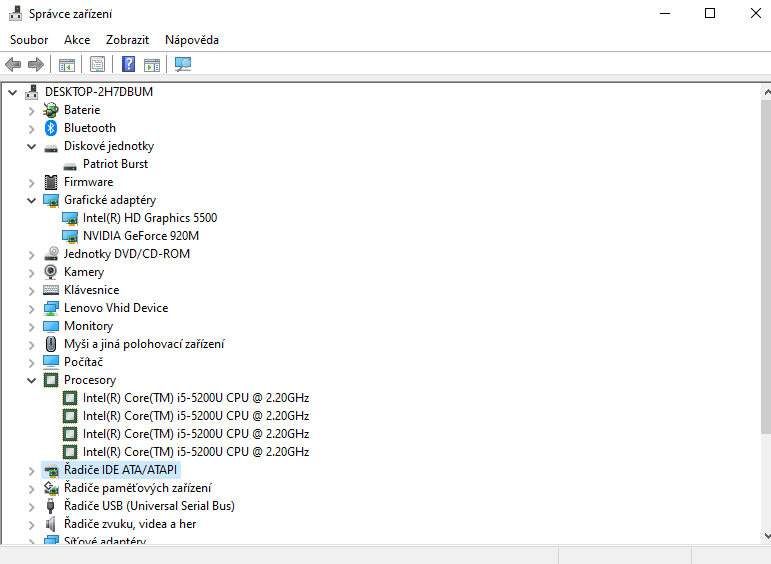
Task: Select the last Intel Core i5-5200U entry
Action: (196, 452)
